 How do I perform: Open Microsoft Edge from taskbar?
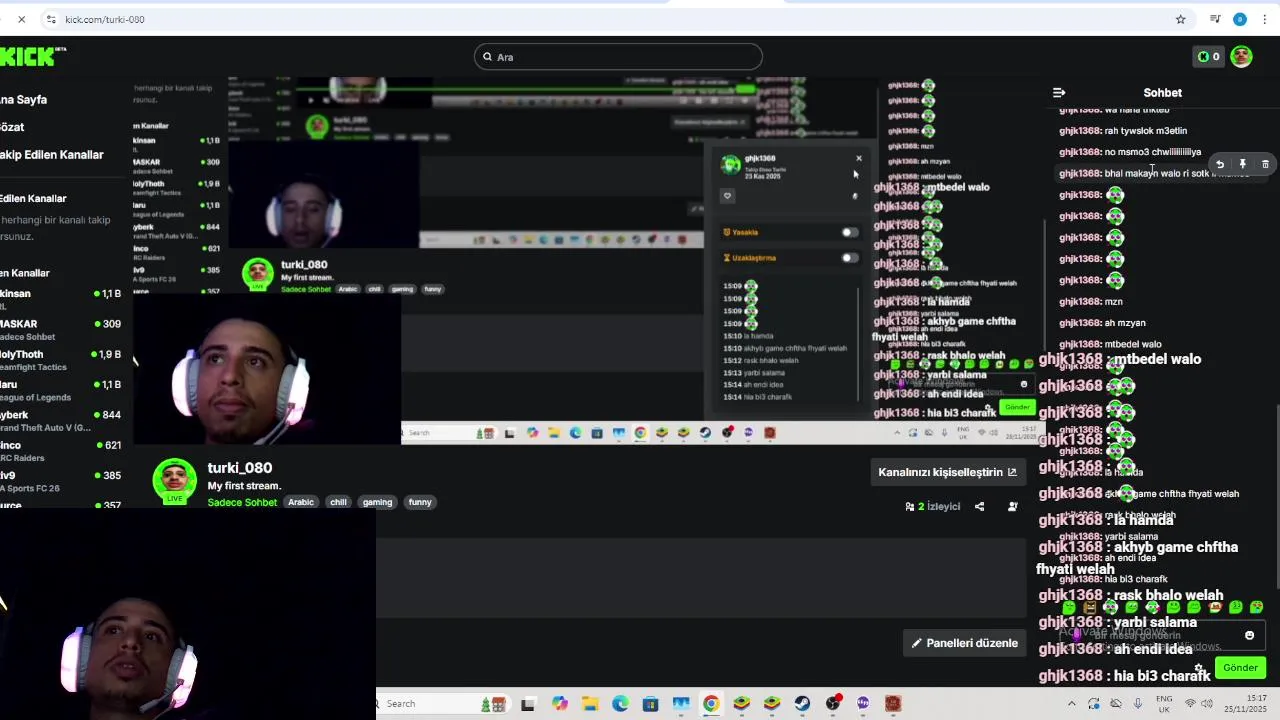620,704
